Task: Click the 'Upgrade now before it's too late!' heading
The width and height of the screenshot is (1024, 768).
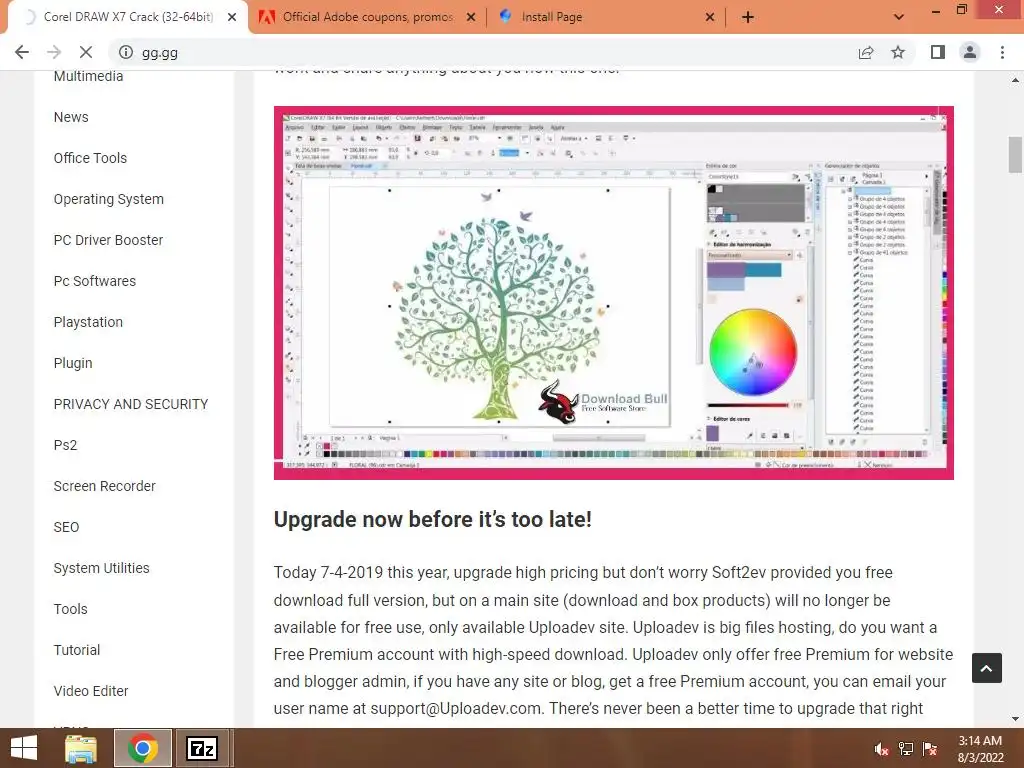Action: [432, 520]
